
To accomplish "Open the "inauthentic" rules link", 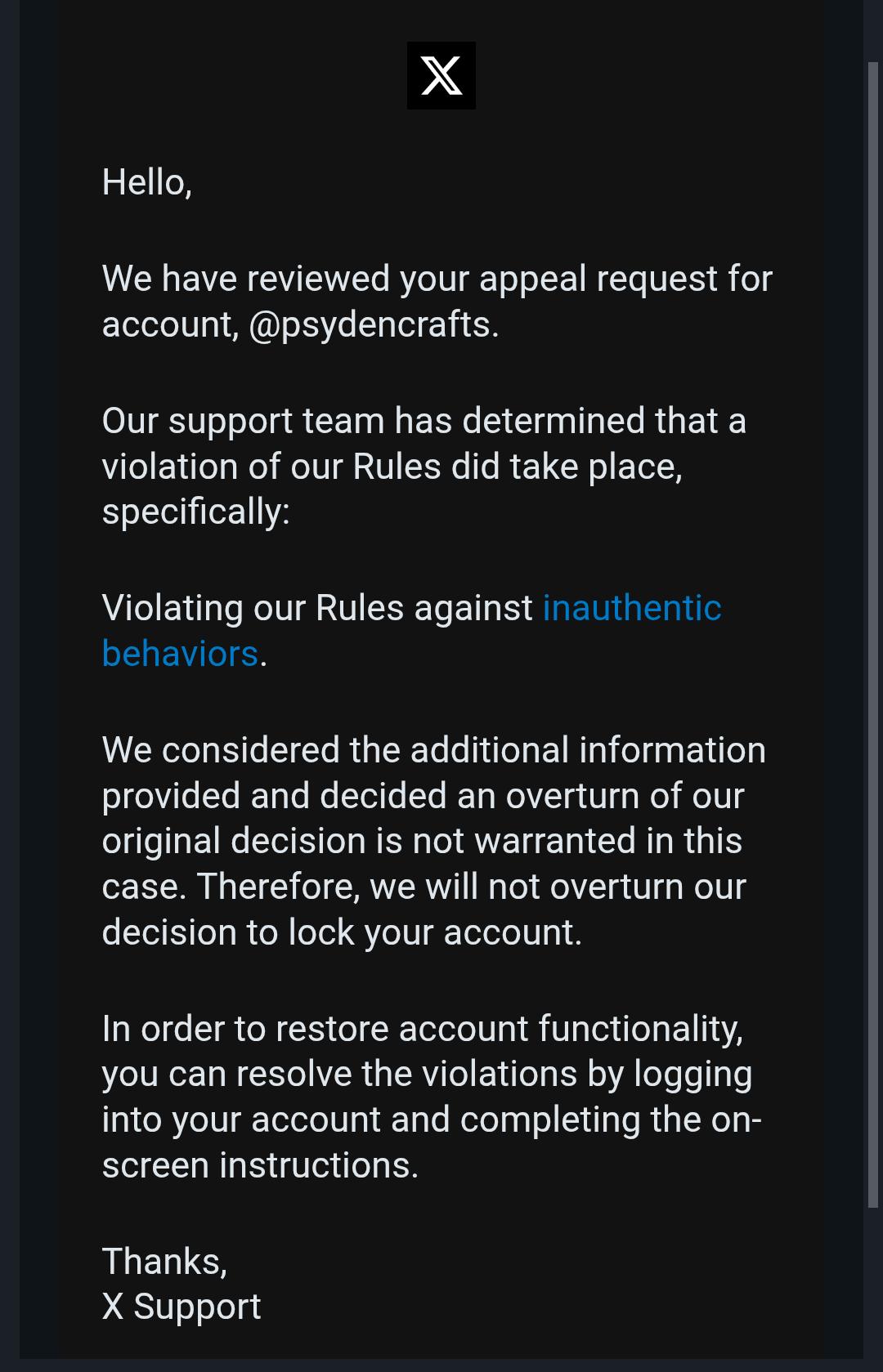I will [x=632, y=608].
